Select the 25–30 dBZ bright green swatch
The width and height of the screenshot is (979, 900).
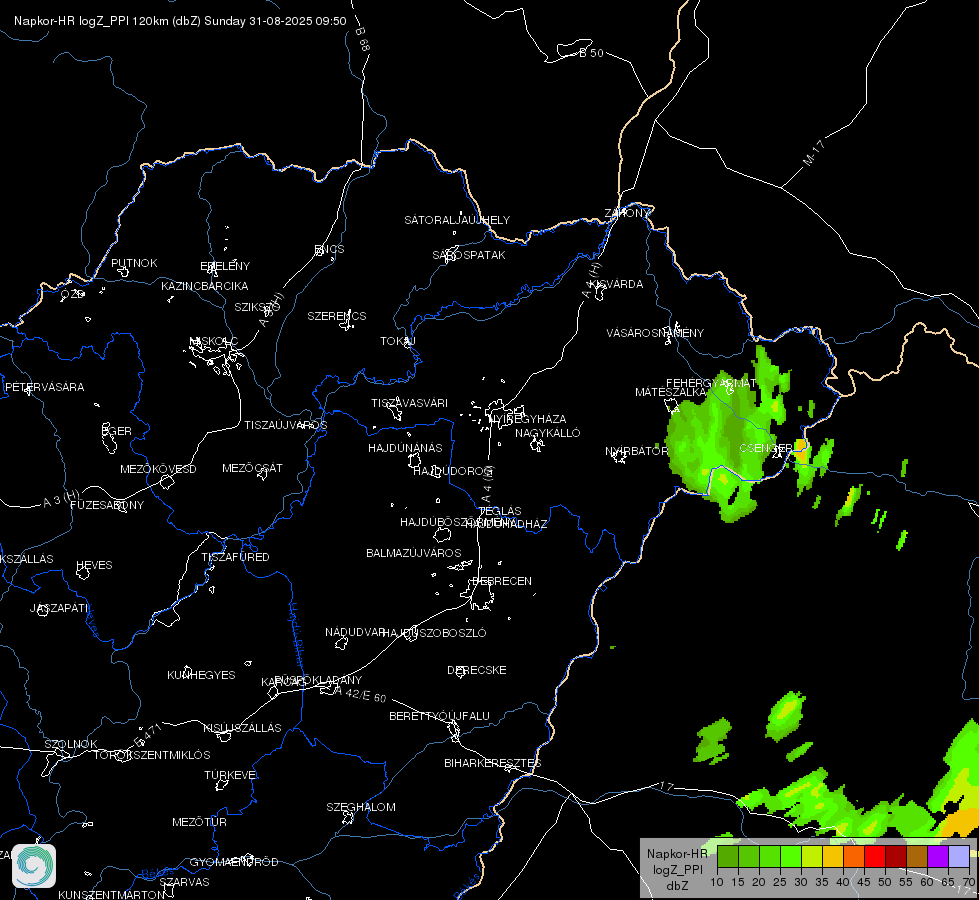791,857
